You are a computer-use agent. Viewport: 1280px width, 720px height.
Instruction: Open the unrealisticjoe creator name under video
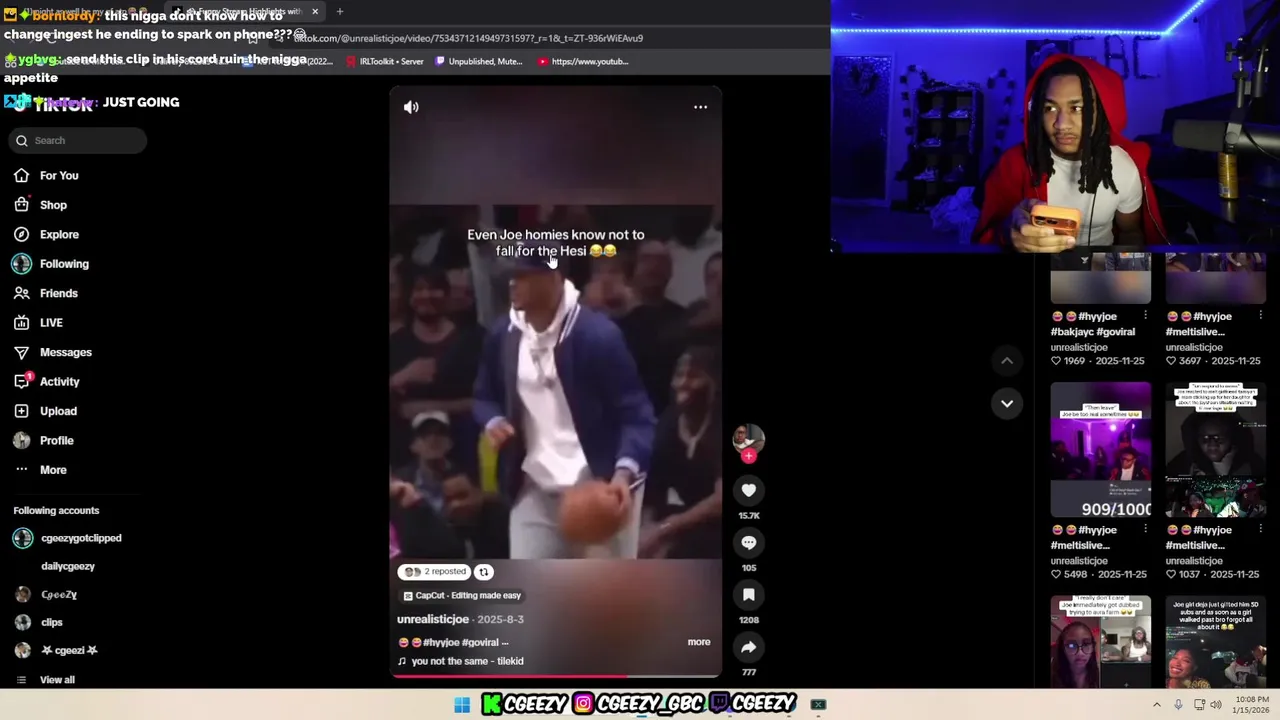pyautogui.click(x=433, y=619)
